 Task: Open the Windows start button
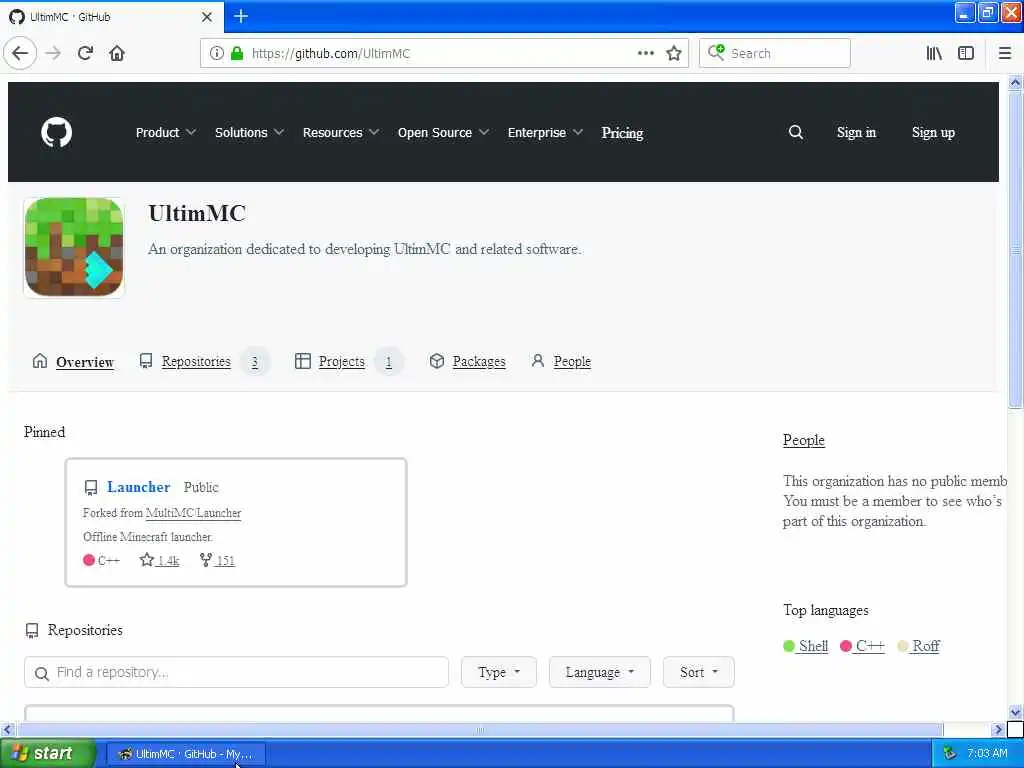click(x=47, y=754)
